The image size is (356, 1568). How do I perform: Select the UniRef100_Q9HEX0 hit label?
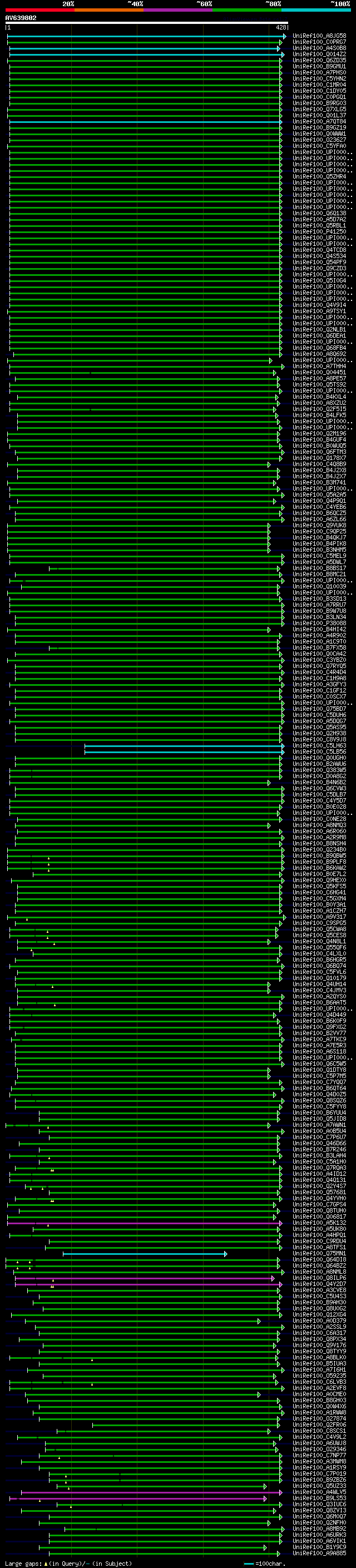[x=319, y=880]
